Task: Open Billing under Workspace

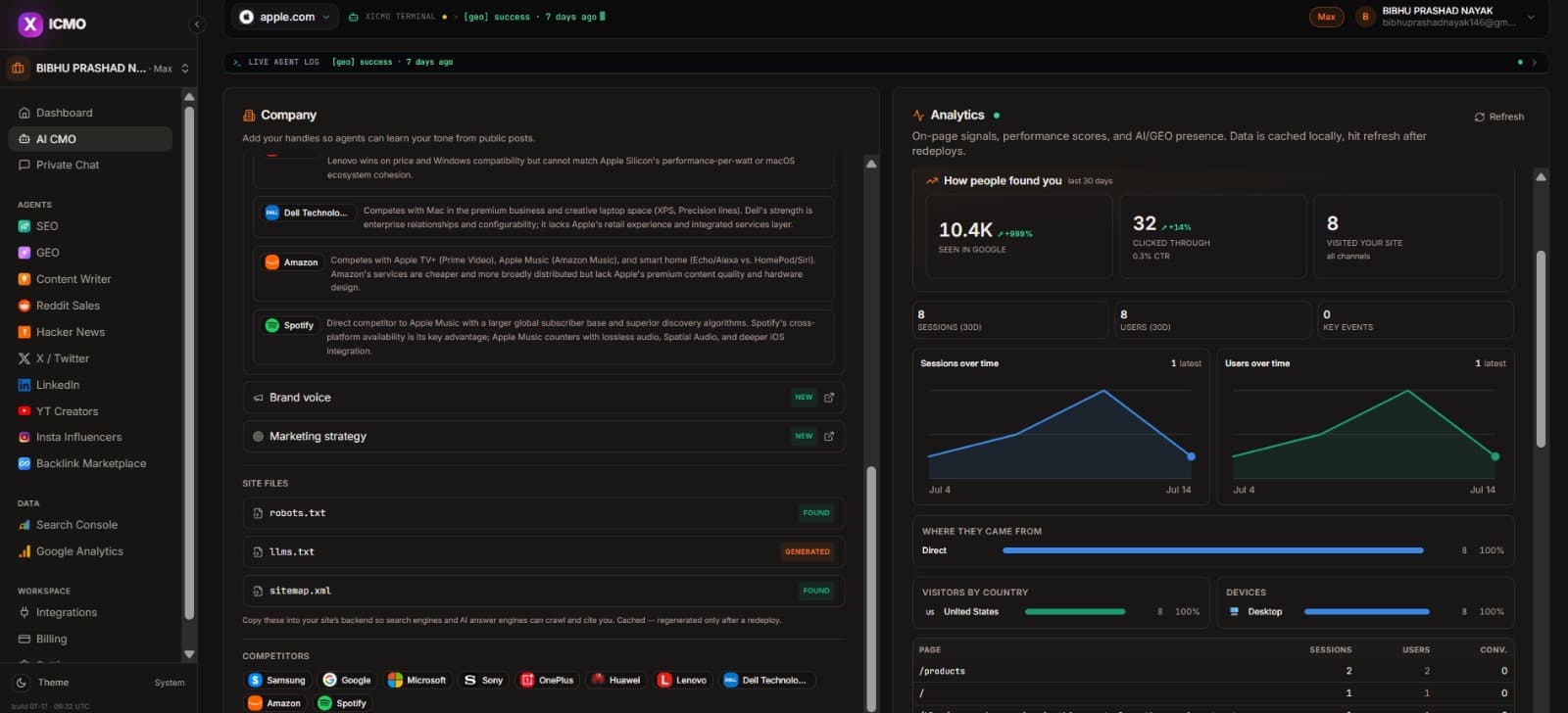Action: click(90, 639)
